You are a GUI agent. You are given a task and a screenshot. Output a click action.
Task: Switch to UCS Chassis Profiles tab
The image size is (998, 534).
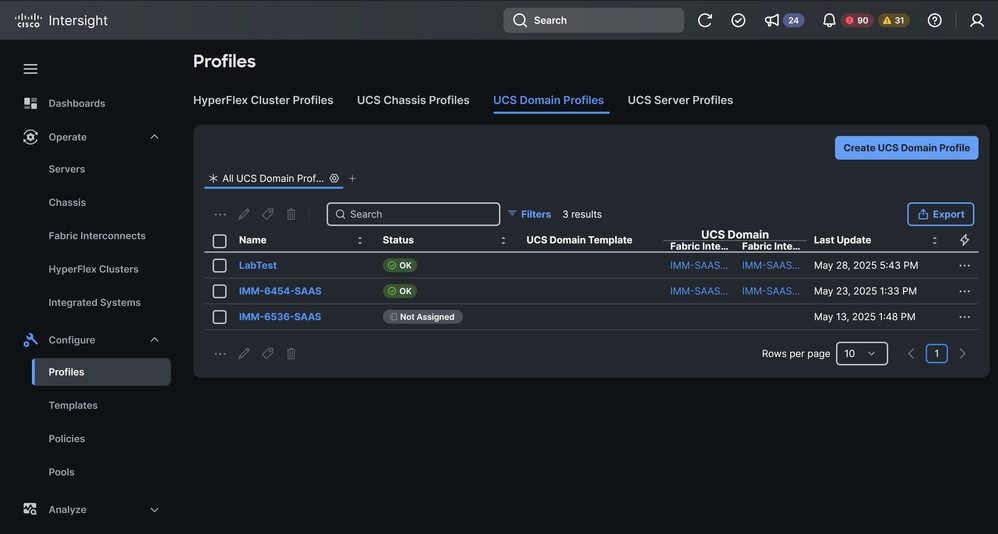(x=413, y=100)
